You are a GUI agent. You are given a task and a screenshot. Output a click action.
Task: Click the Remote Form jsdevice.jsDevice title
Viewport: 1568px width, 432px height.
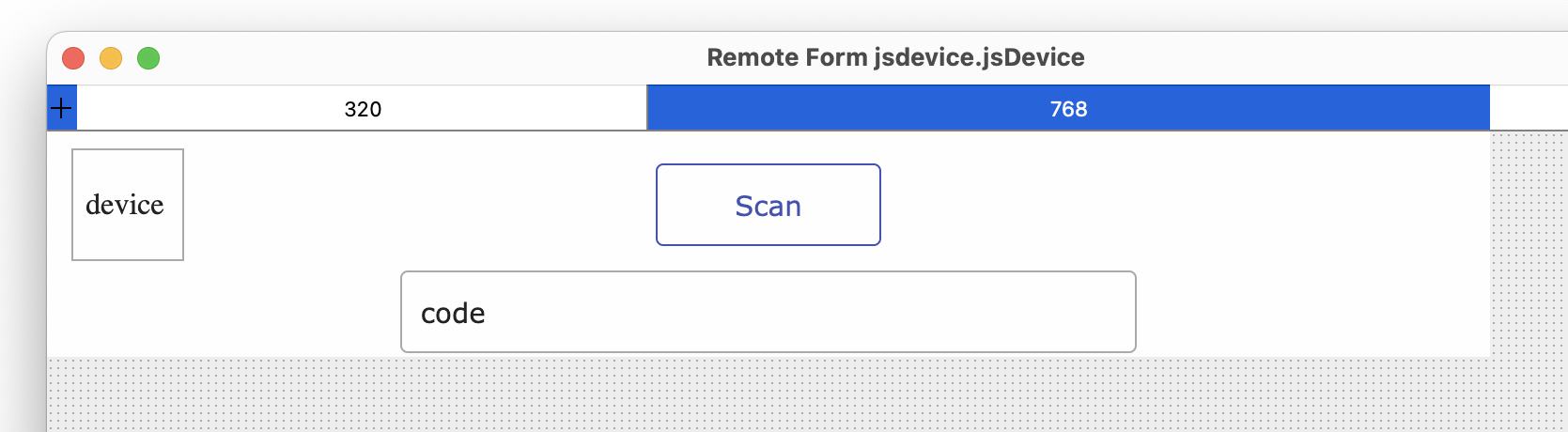tap(895, 57)
